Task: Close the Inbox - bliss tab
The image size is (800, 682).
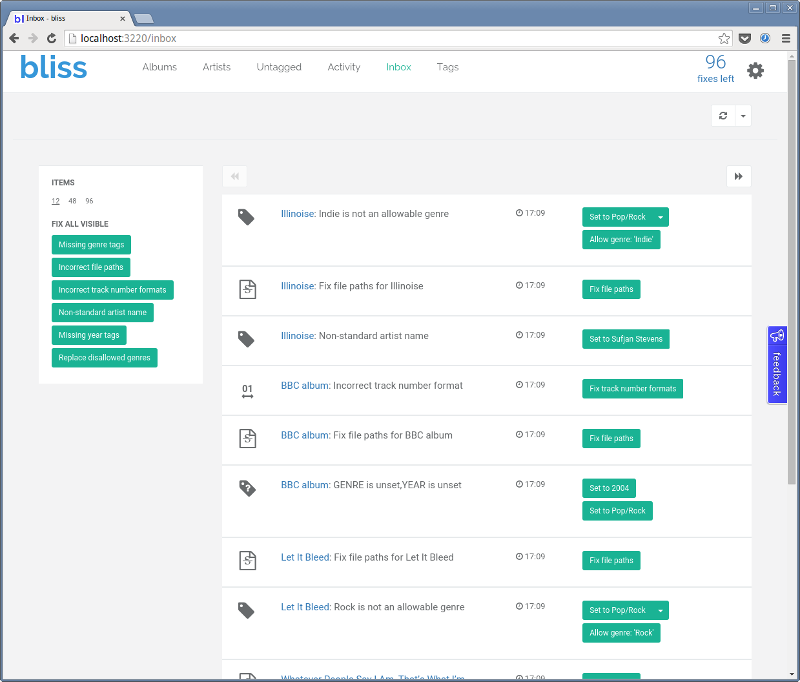Action: (122, 18)
